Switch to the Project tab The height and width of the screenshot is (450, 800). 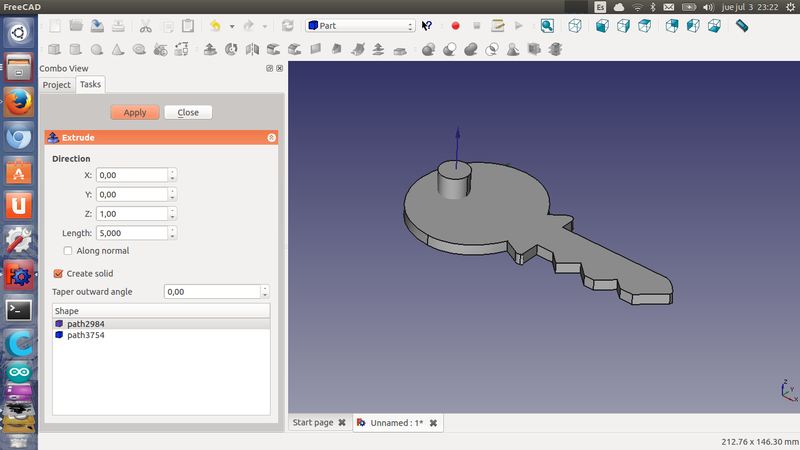(57, 85)
